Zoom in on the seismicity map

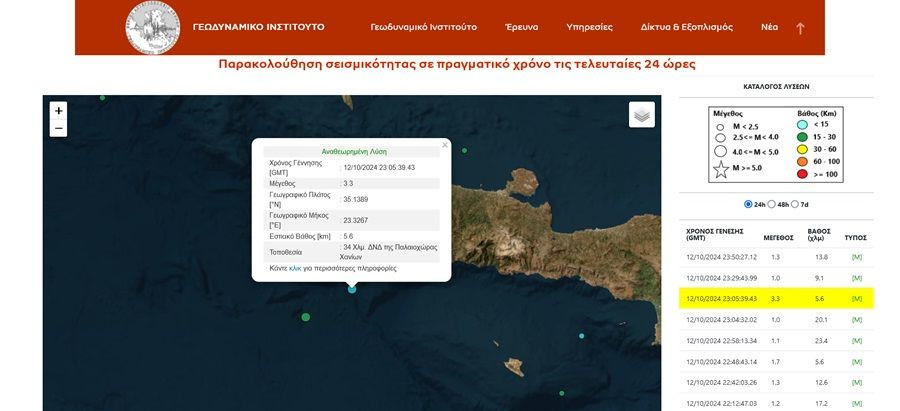59,111
